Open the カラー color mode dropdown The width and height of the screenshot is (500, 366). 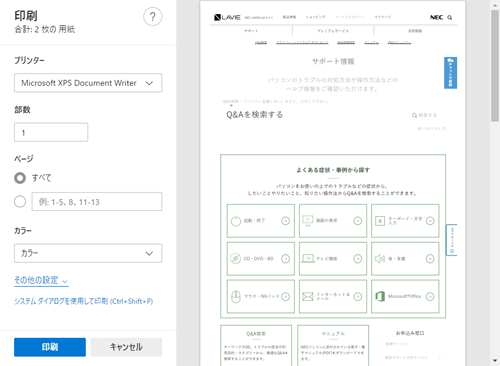click(88, 253)
